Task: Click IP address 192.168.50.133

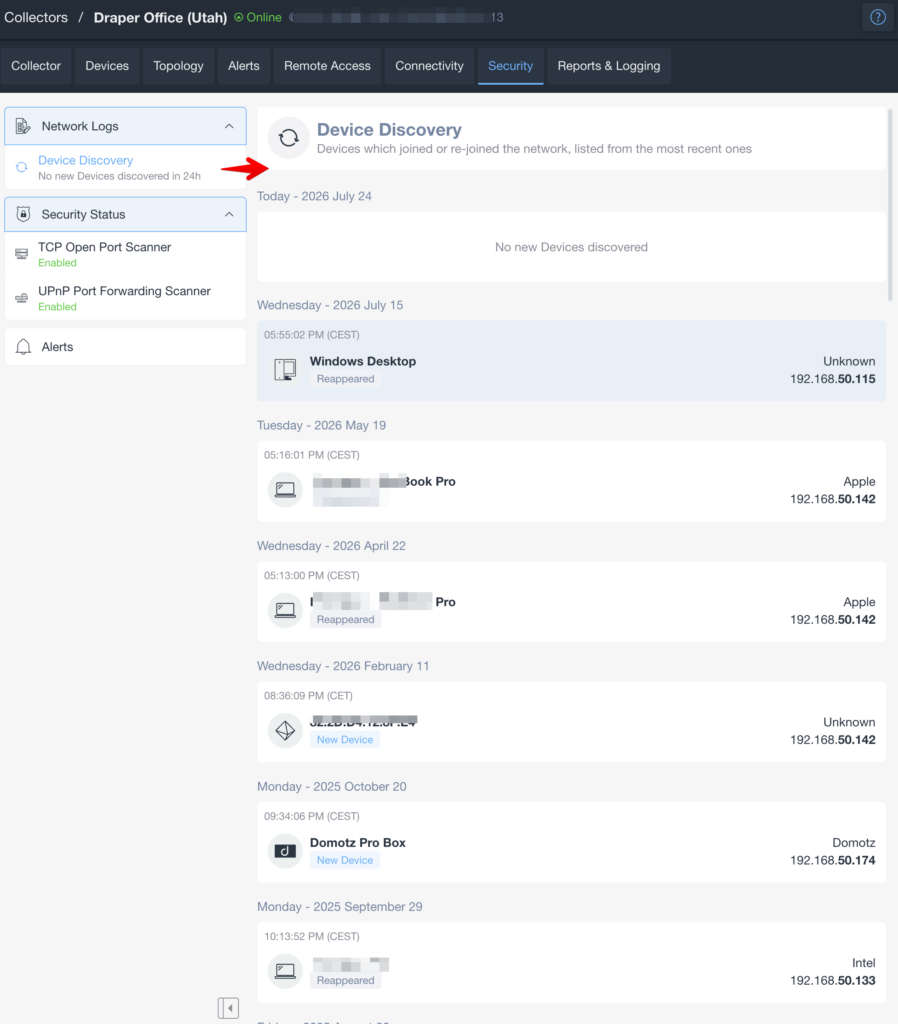Action: [833, 980]
